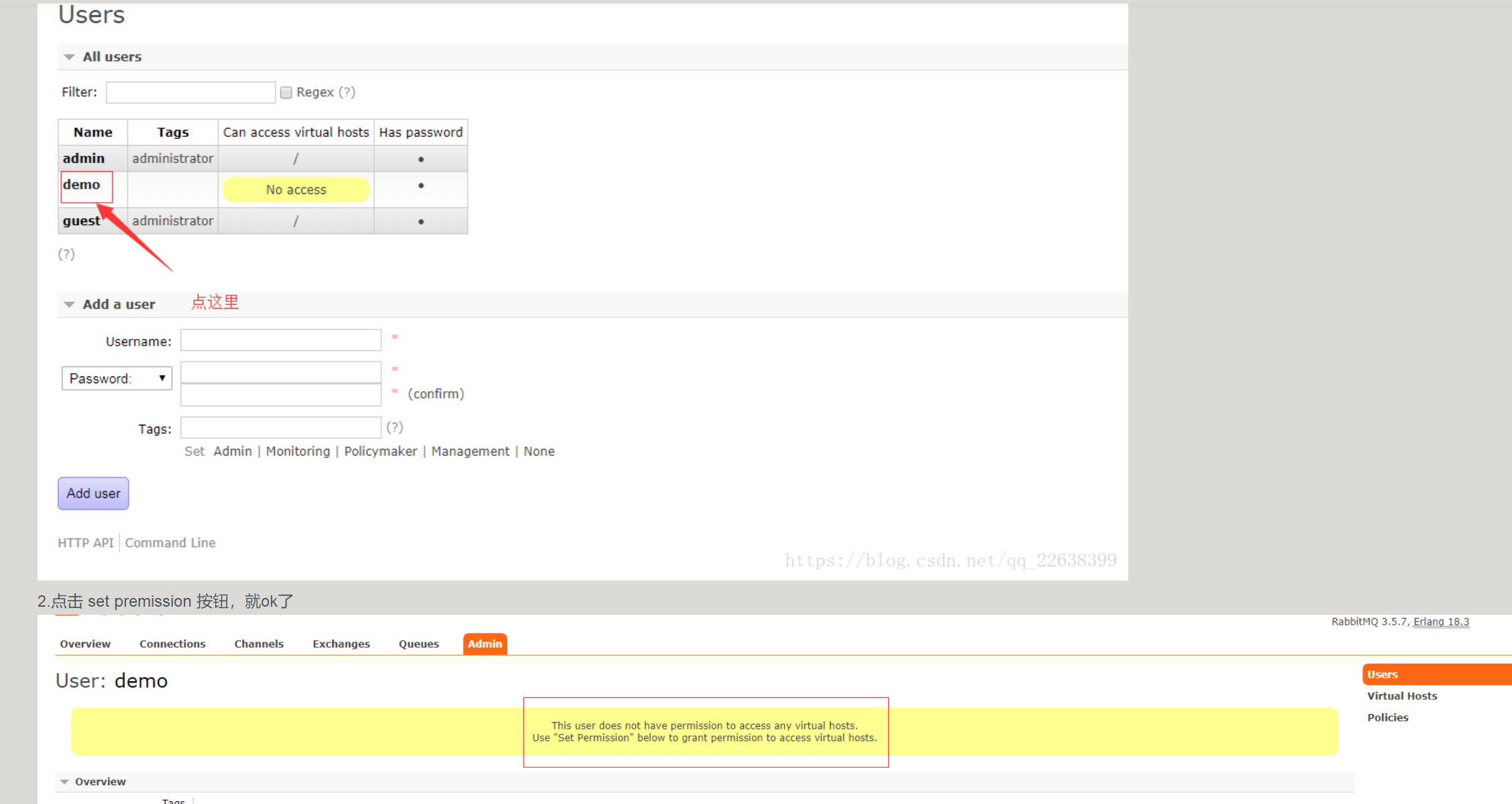
Task: Switch to the Connections tab
Action: [x=172, y=644]
